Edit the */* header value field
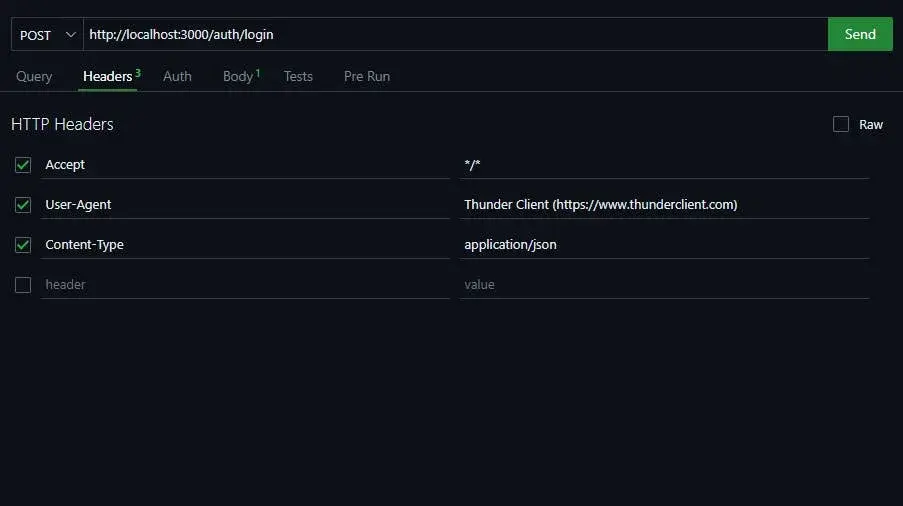This screenshot has height=506, width=903. coord(663,165)
